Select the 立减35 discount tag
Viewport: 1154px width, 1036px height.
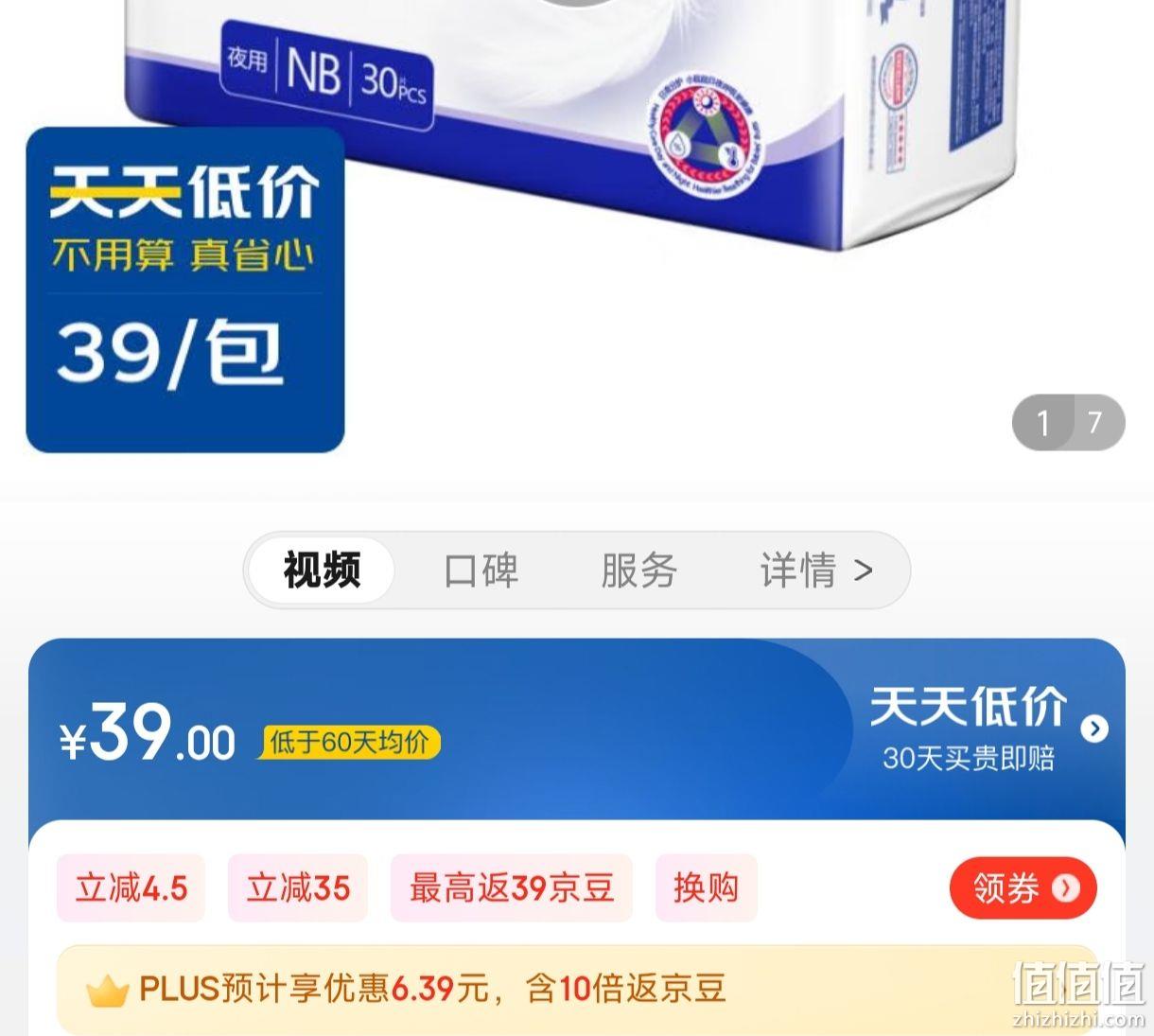(x=298, y=887)
